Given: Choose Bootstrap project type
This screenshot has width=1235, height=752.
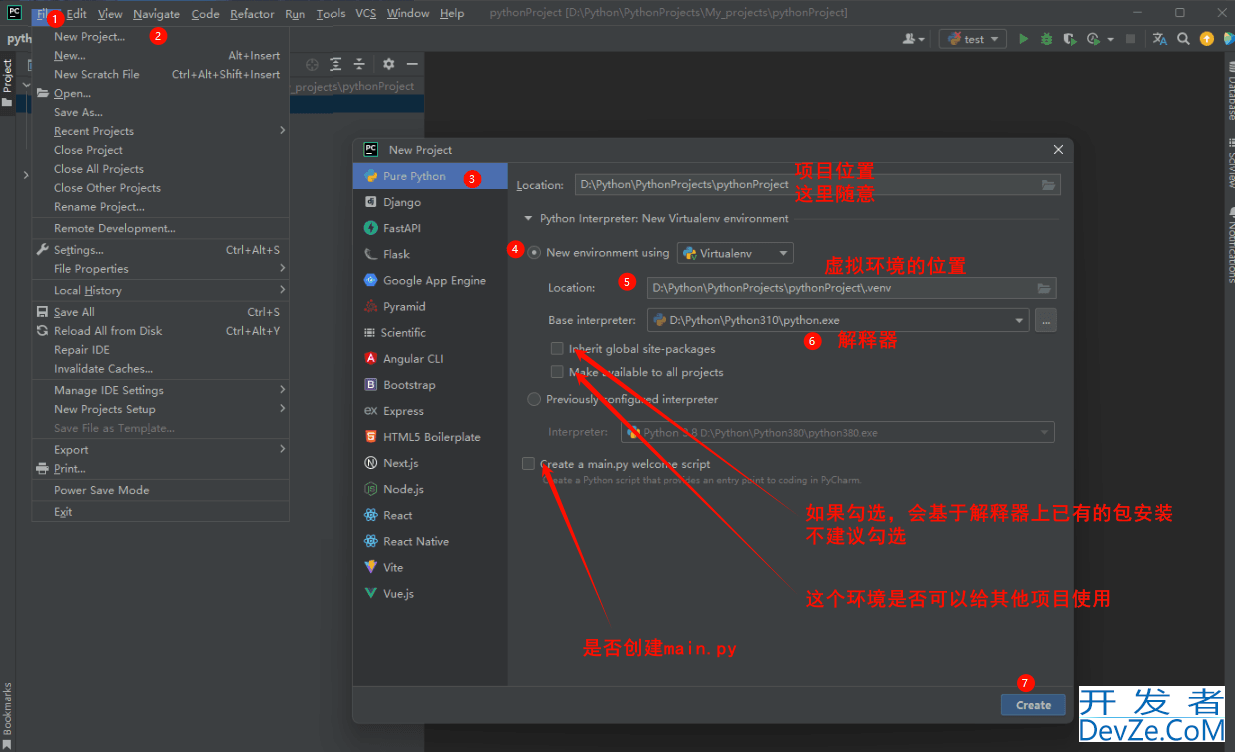Looking at the screenshot, I should pyautogui.click(x=430, y=384).
